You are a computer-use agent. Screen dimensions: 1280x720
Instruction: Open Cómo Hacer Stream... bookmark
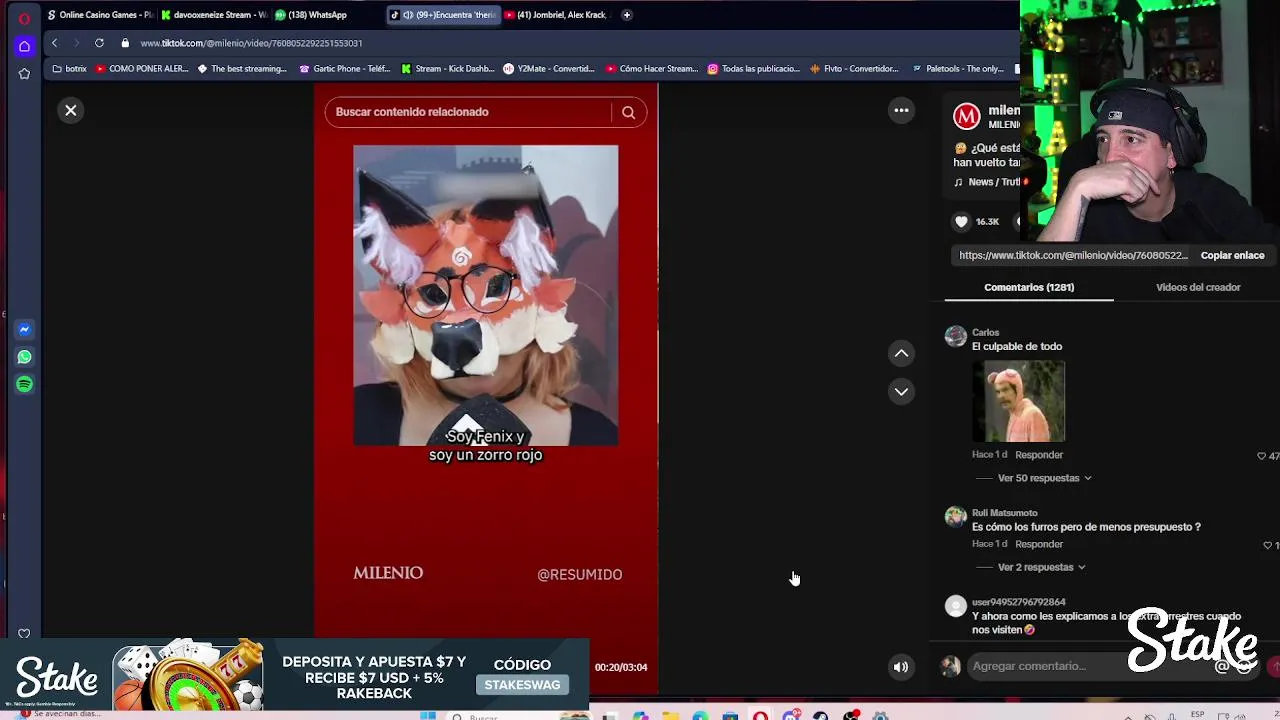(651, 69)
